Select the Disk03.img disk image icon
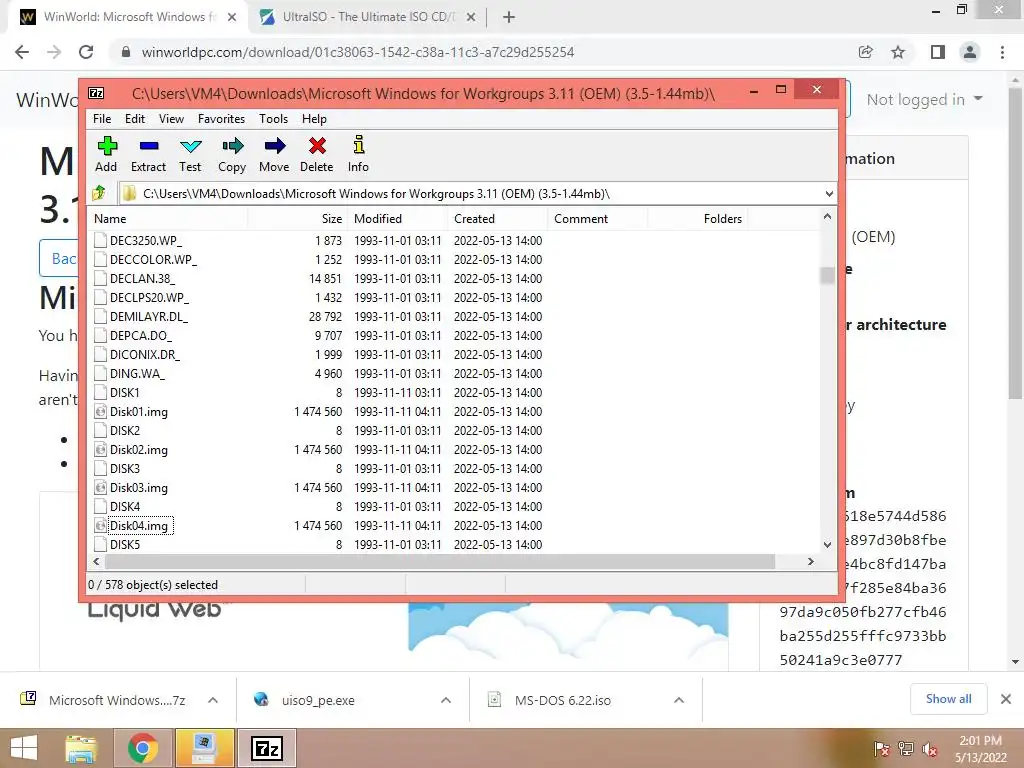 100,487
